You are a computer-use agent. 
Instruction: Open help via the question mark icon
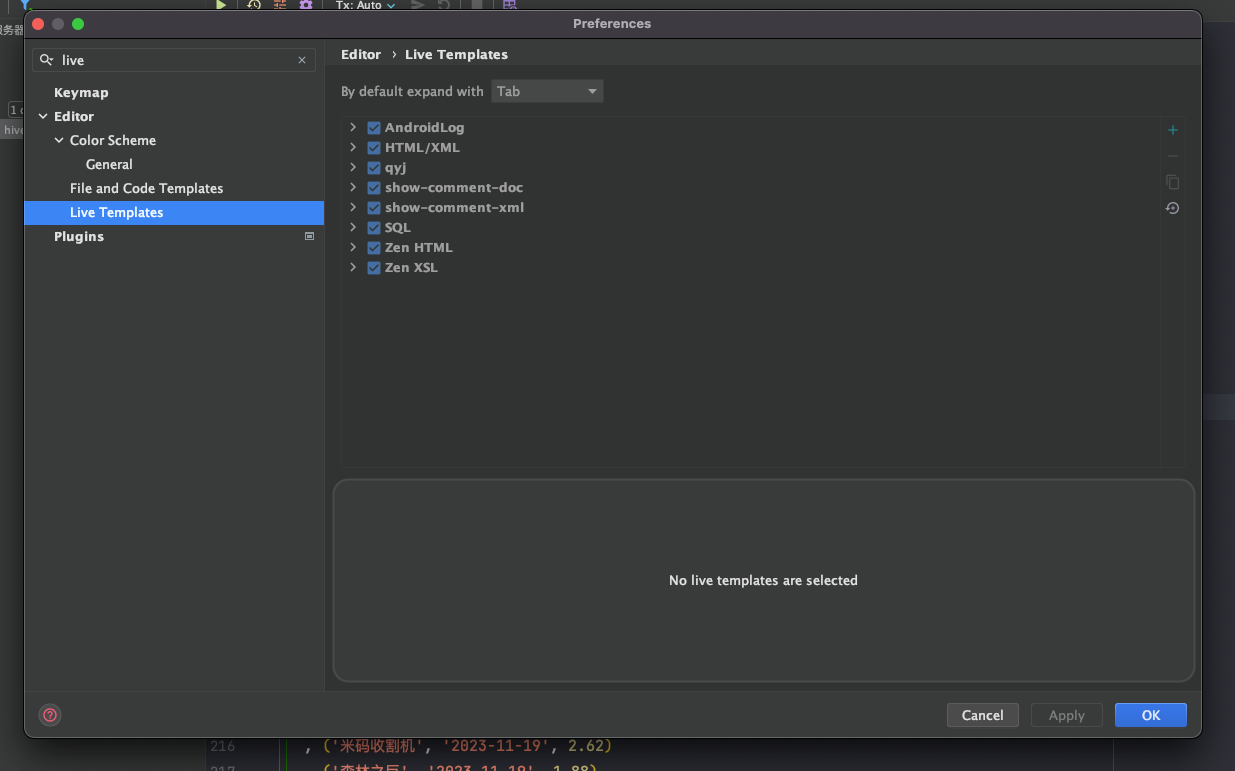point(50,715)
